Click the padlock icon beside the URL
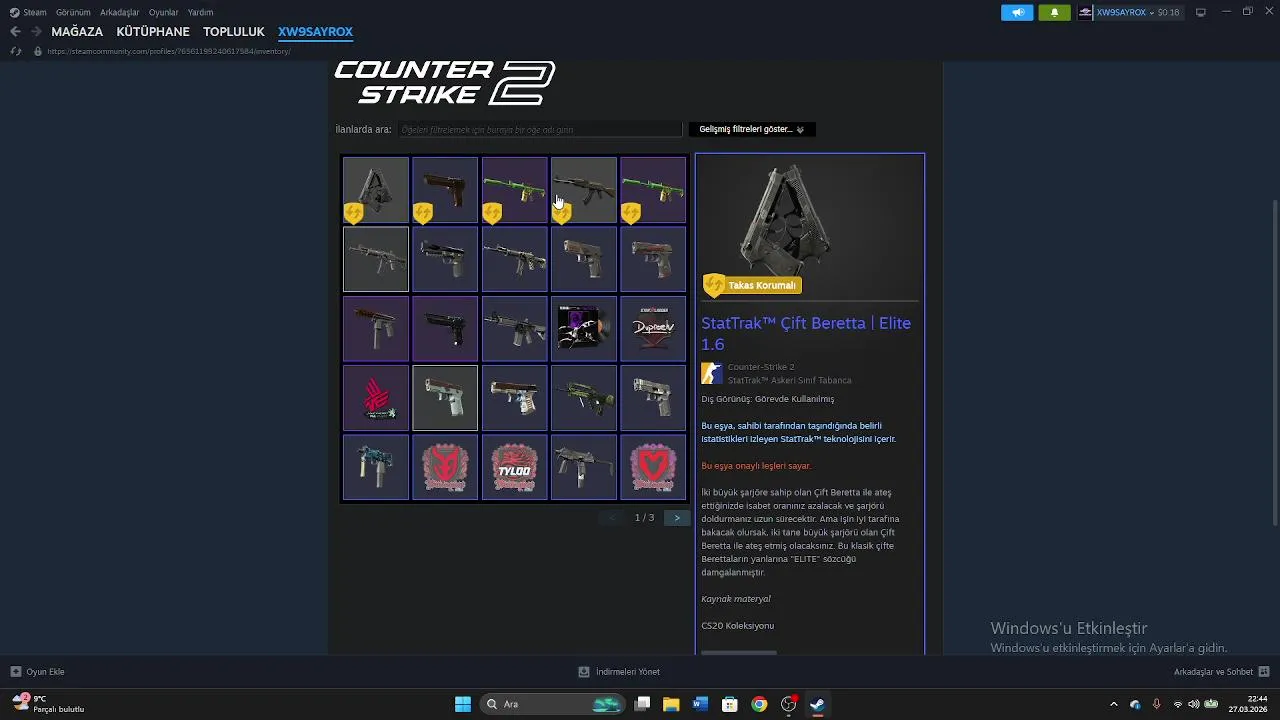Image resolution: width=1280 pixels, height=720 pixels. click(x=38, y=51)
